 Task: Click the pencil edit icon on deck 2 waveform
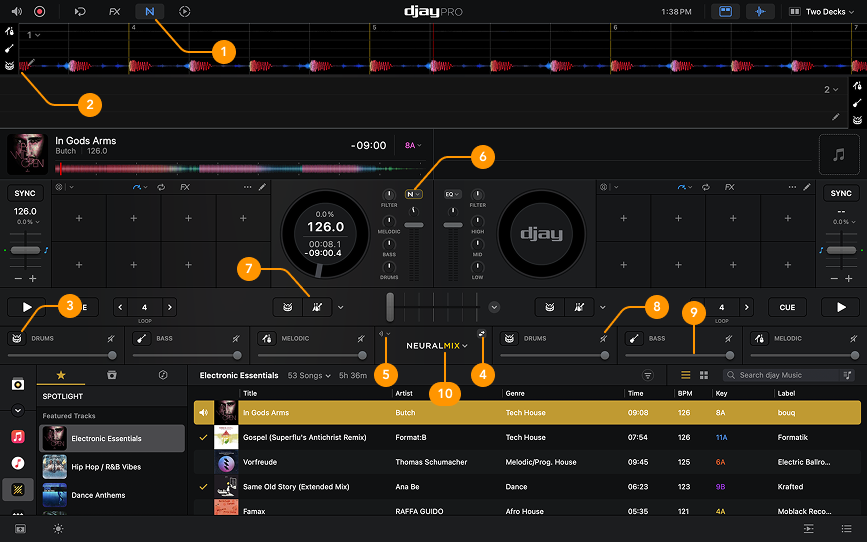pyautogui.click(x=835, y=117)
